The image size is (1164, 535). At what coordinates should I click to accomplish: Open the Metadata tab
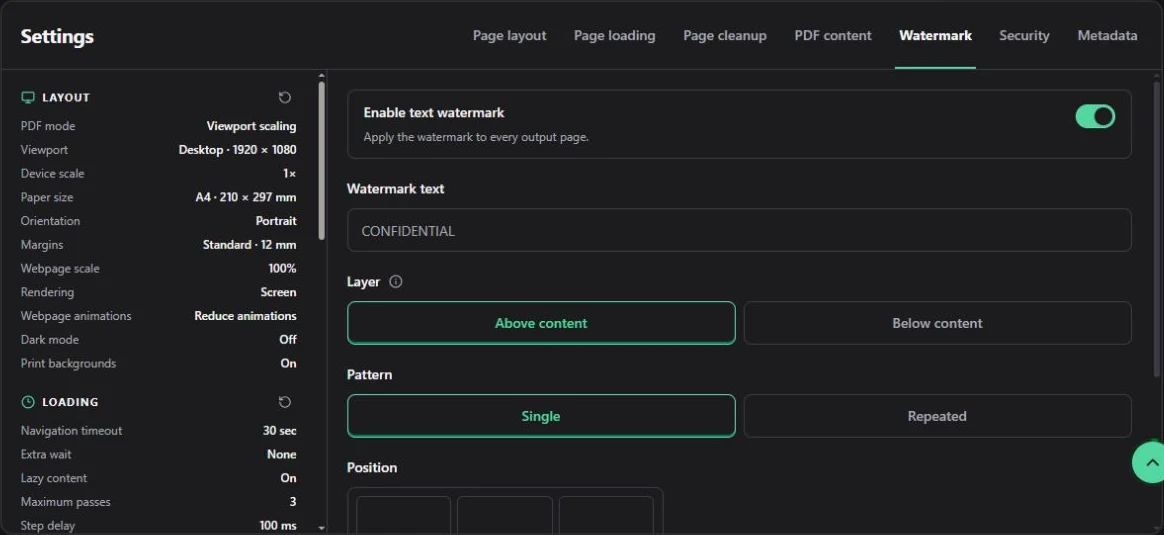point(1108,36)
